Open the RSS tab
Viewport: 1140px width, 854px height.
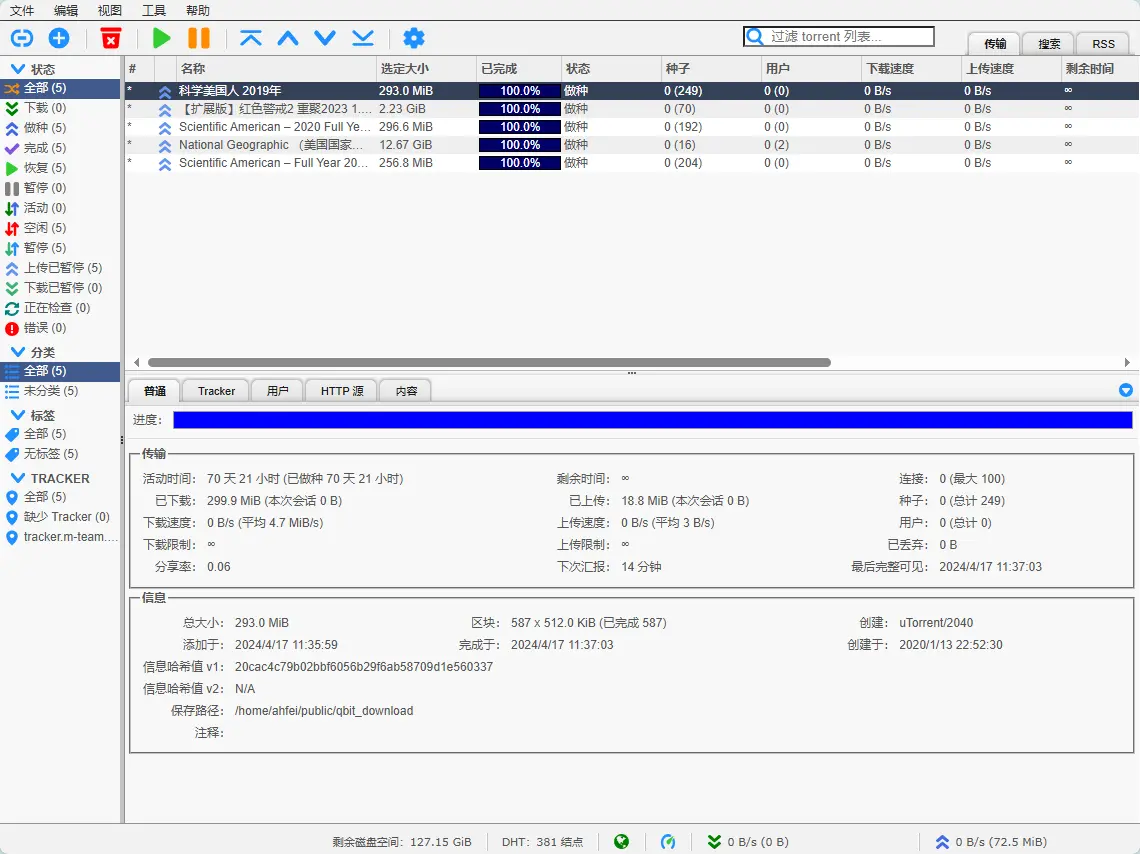pyautogui.click(x=1103, y=44)
